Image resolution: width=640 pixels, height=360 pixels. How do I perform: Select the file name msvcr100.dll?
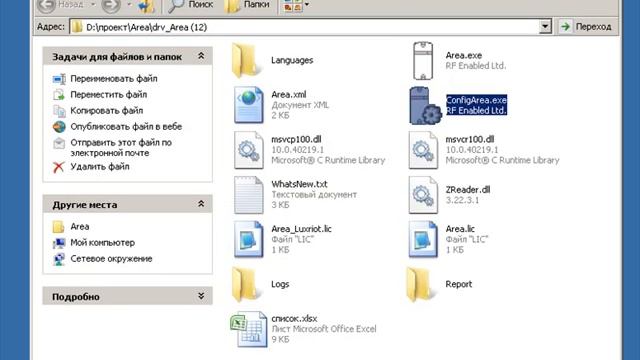click(x=470, y=139)
